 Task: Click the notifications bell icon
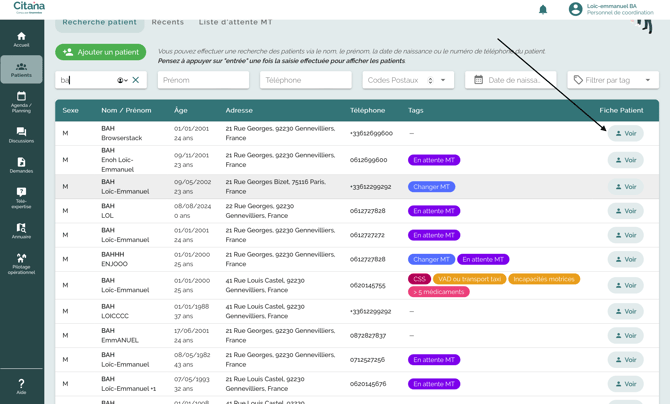click(x=543, y=9)
